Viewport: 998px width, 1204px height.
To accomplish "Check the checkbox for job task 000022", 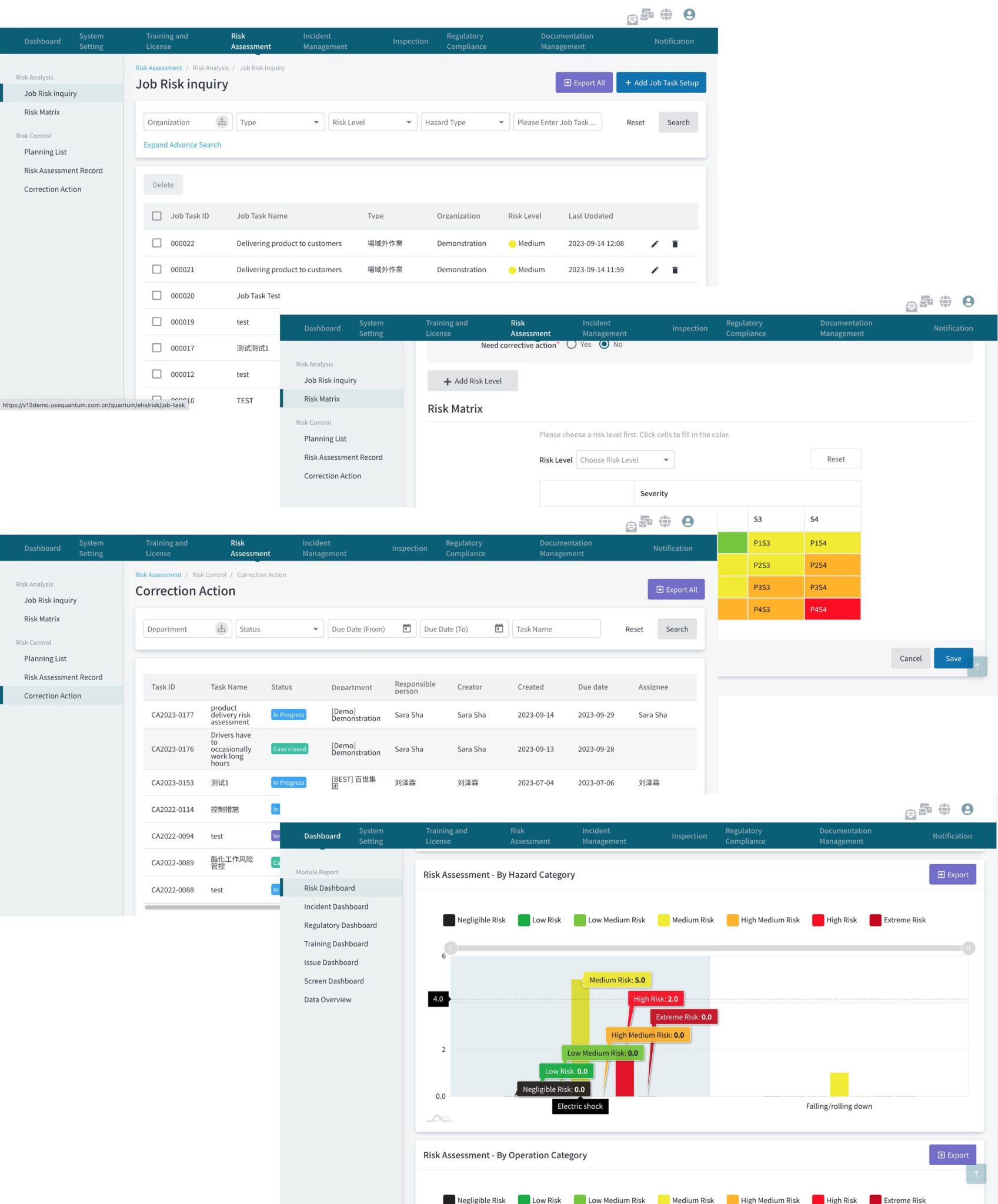I will [x=156, y=243].
